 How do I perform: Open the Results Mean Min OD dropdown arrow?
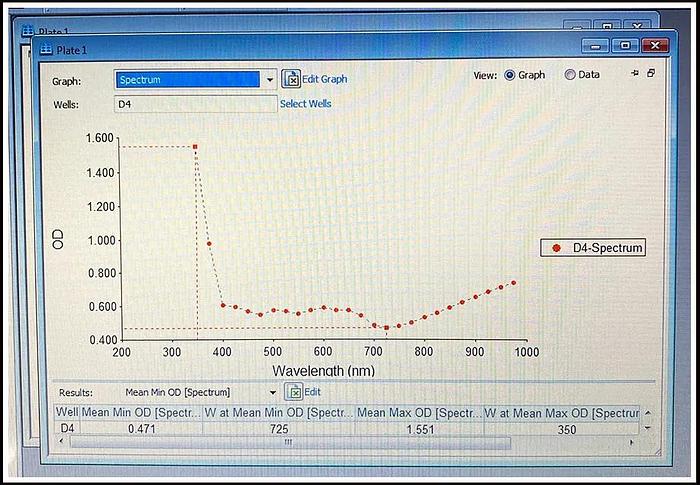click(272, 393)
